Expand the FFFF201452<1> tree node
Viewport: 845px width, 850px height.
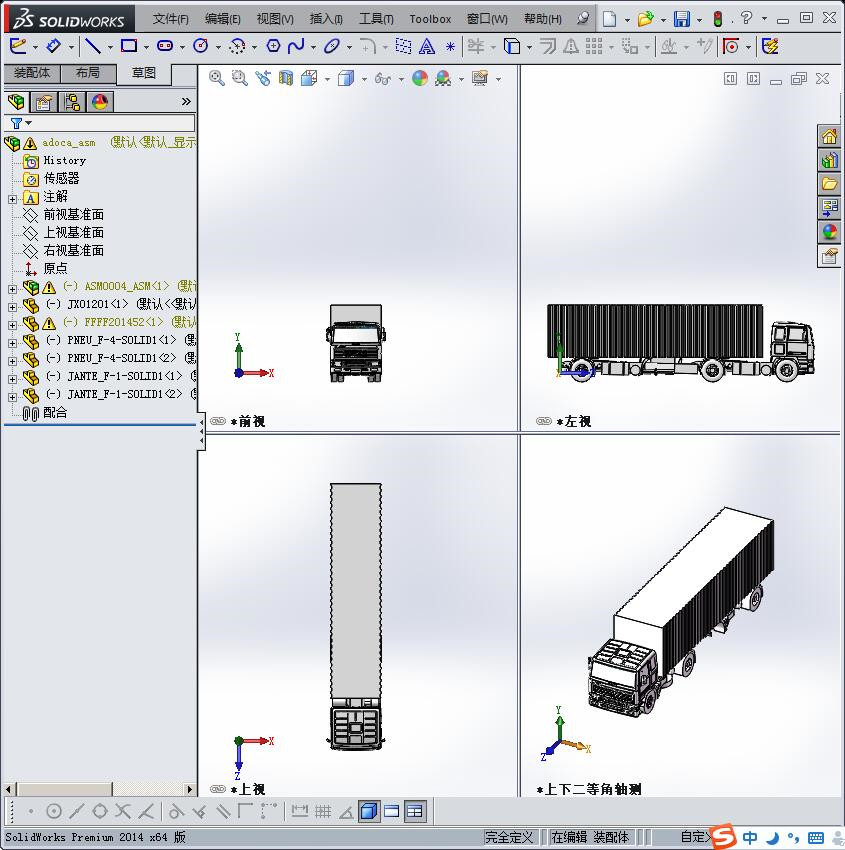12,325
